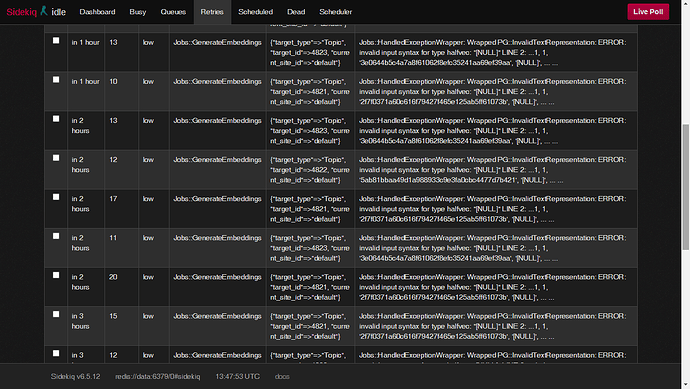This screenshot has width=690, height=389.
Task: Tick checkbox for the 'in 1 hour' job with 10 retries
Action: (56, 80)
